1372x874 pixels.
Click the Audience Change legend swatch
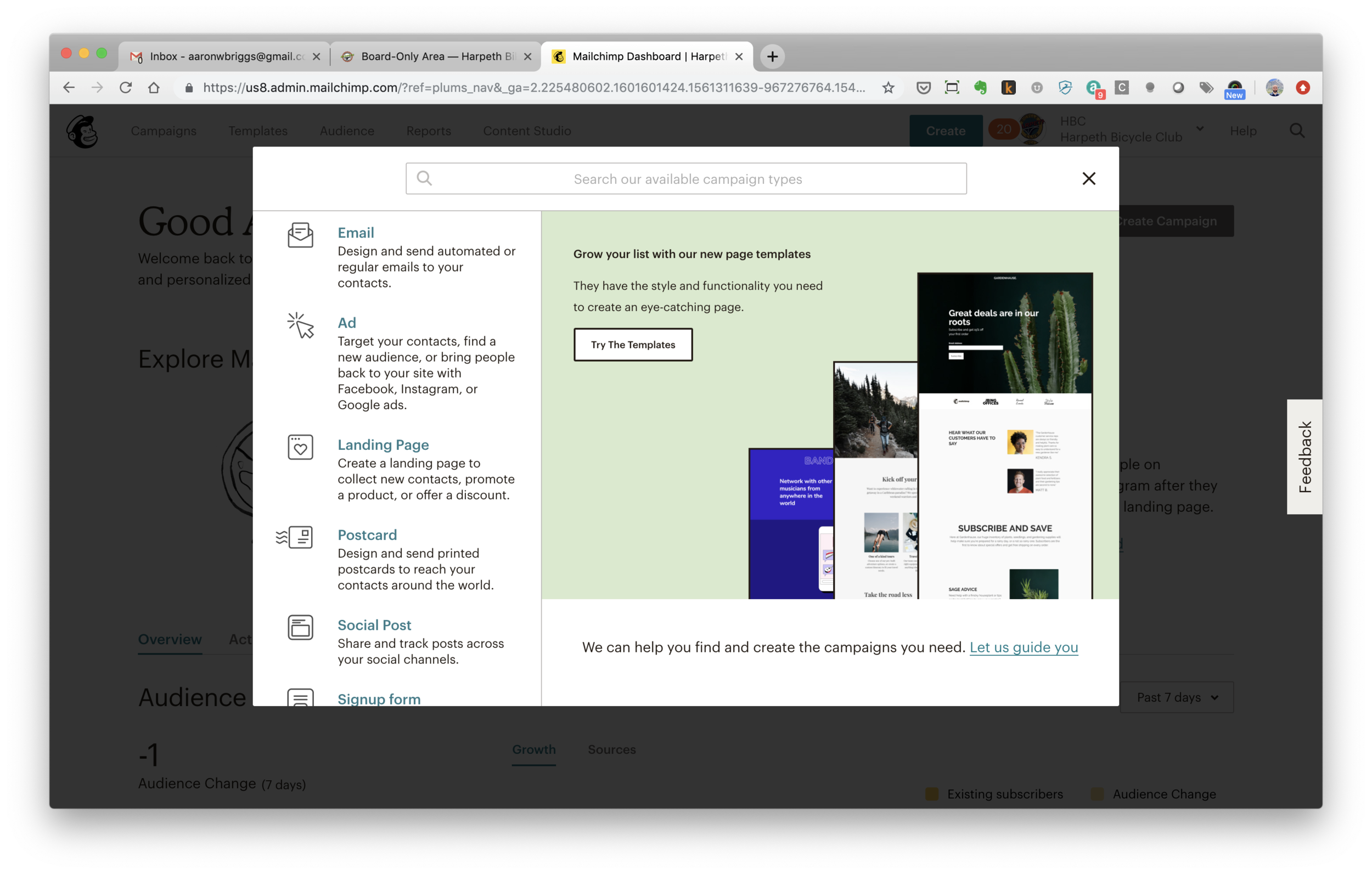coord(1098,794)
